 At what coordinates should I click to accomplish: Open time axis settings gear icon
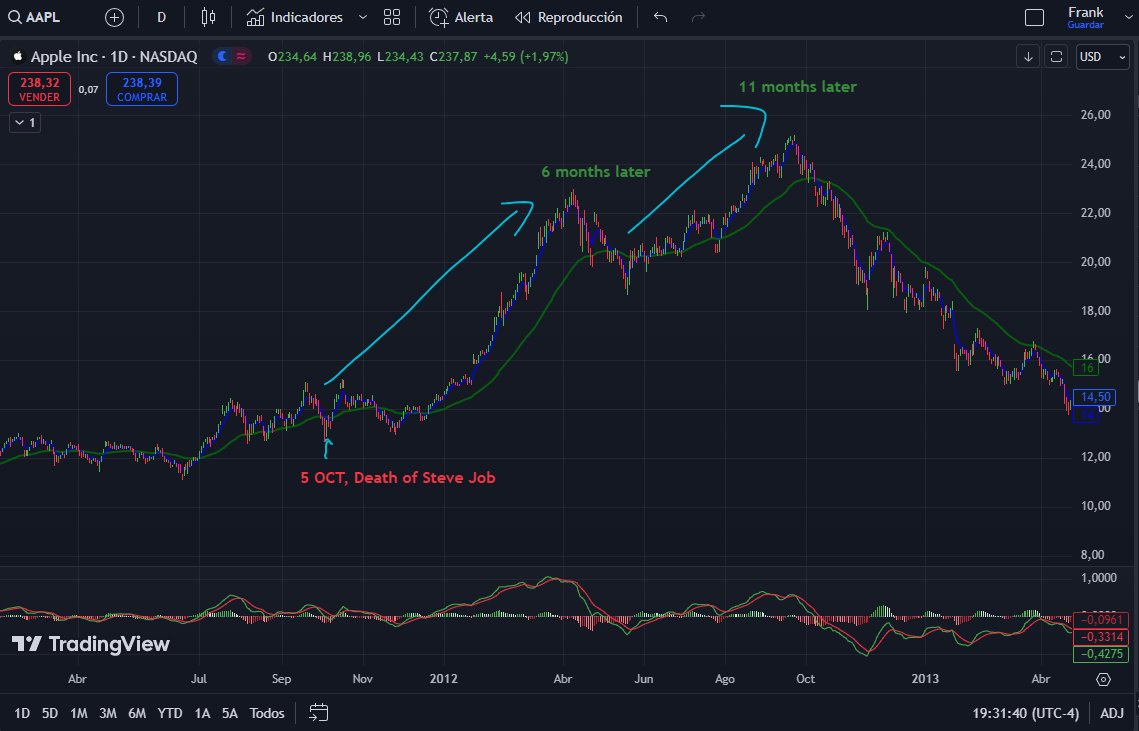pyautogui.click(x=1103, y=679)
